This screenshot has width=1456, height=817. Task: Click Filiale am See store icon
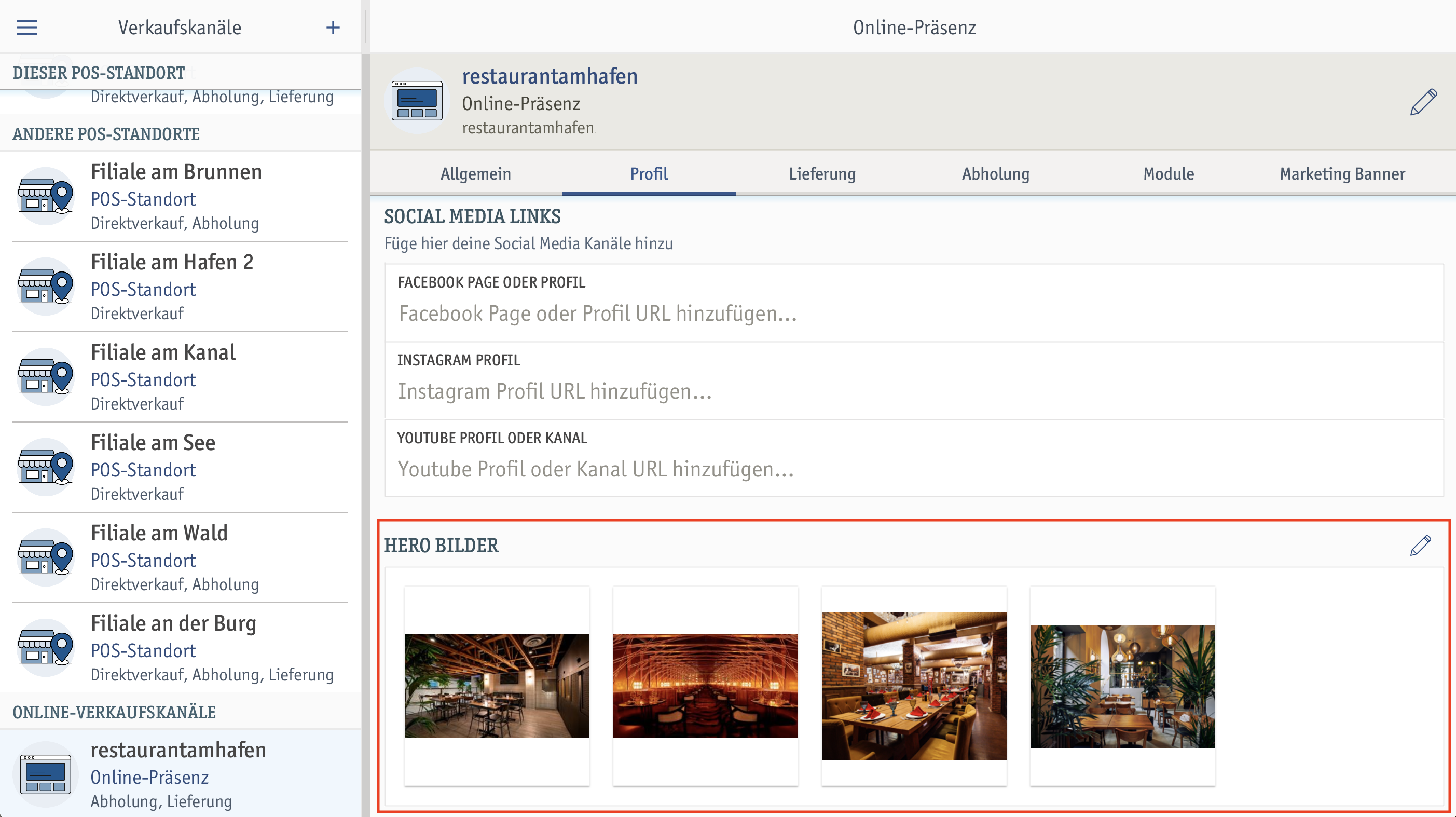pos(45,468)
